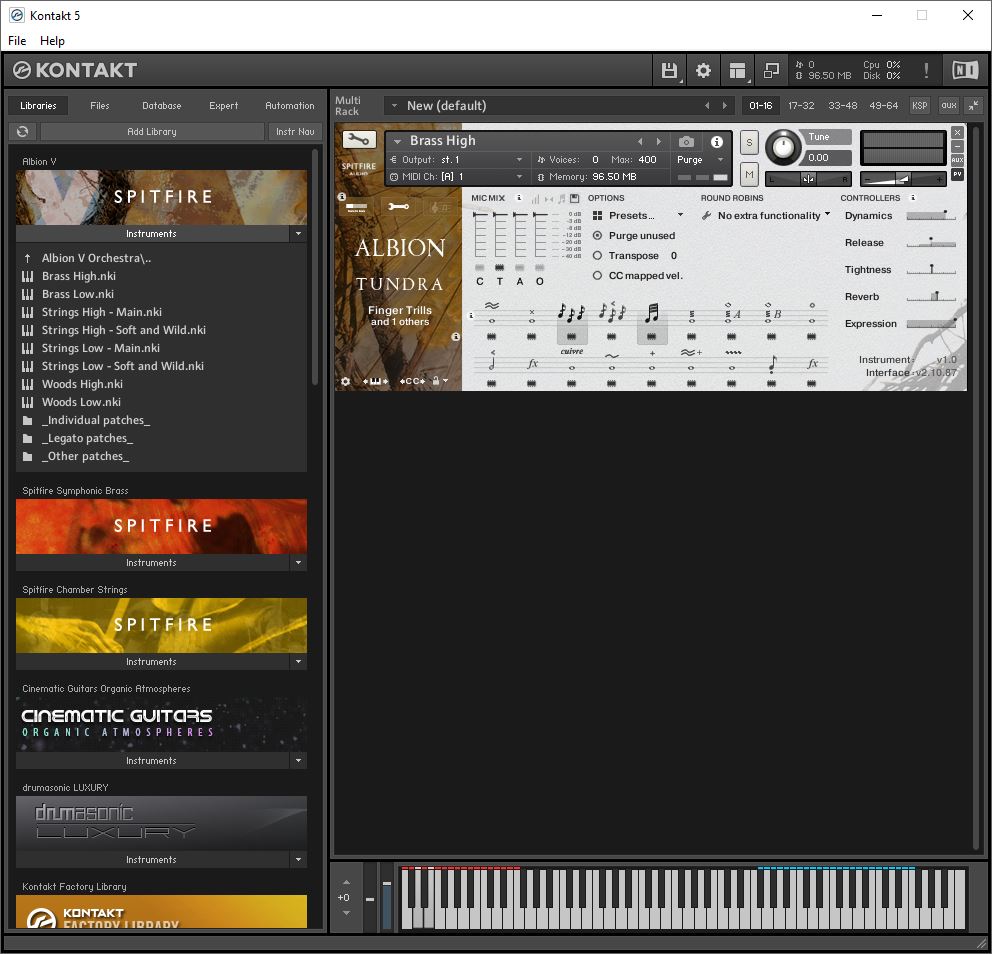This screenshot has width=992, height=954.
Task: Toggle minimized view icon
Action: (x=771, y=70)
